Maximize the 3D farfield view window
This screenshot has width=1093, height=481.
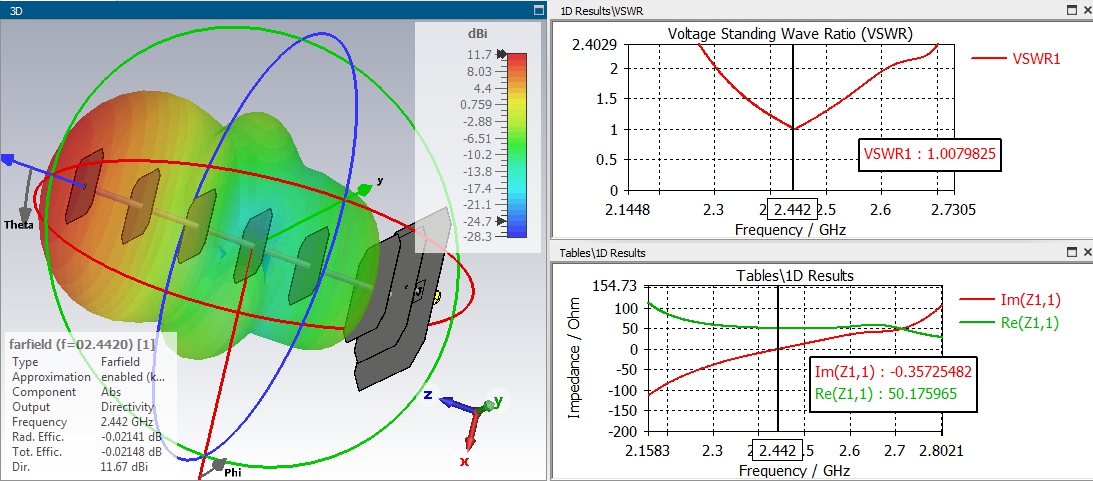coord(538,10)
